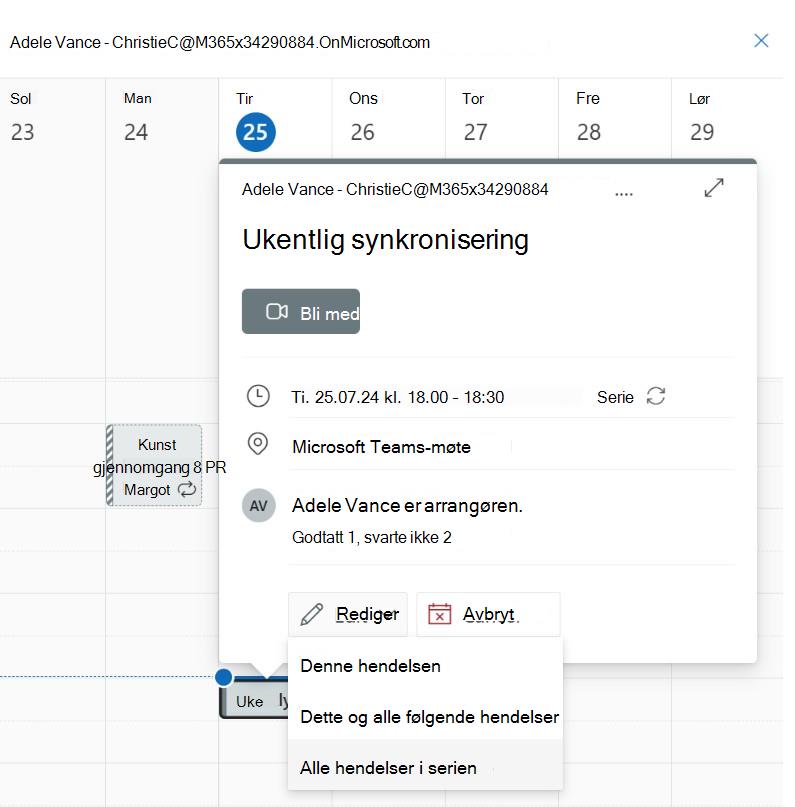This screenshot has width=795, height=807.
Task: Click the Ukentlig synkronisering event title
Action: point(385,240)
